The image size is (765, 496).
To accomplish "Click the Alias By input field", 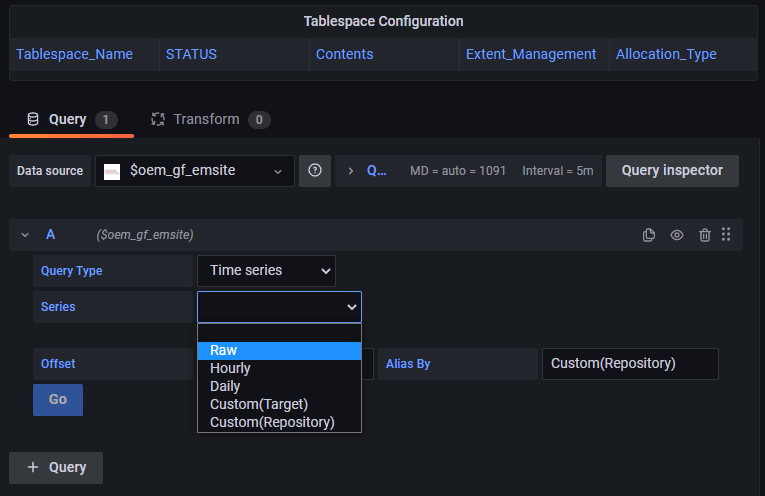I will click(x=629, y=364).
